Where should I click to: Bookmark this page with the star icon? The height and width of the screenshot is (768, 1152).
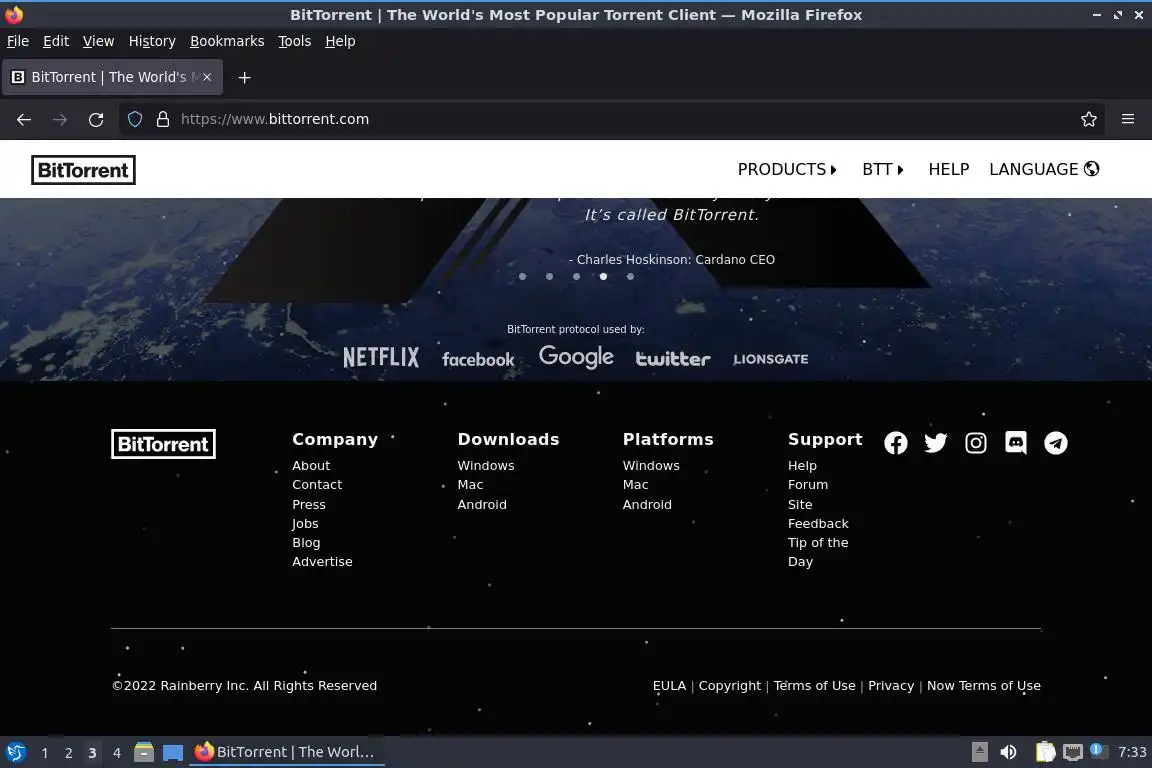tap(1089, 119)
